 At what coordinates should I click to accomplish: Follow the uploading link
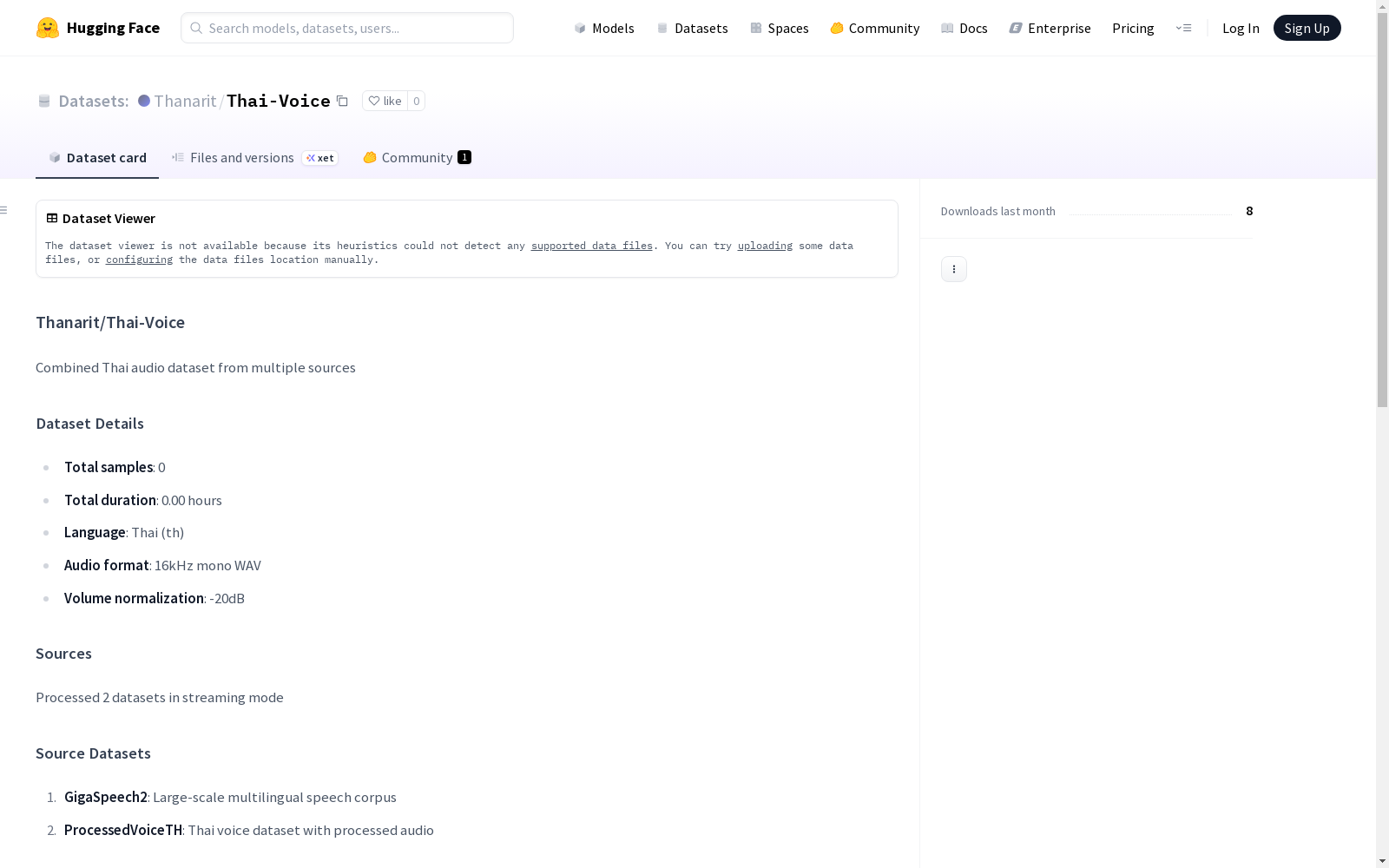click(x=765, y=246)
